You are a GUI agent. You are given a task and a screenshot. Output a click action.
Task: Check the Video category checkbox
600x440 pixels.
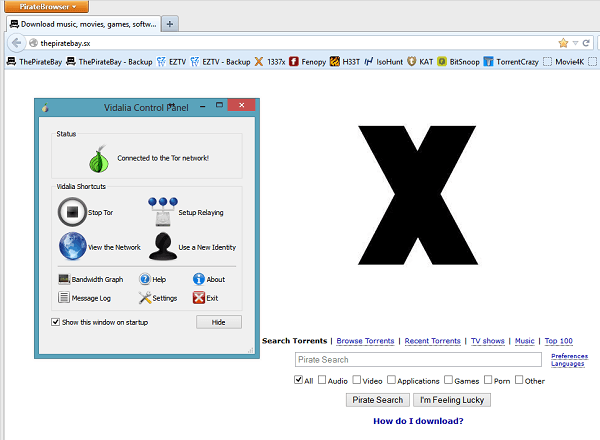coord(357,380)
